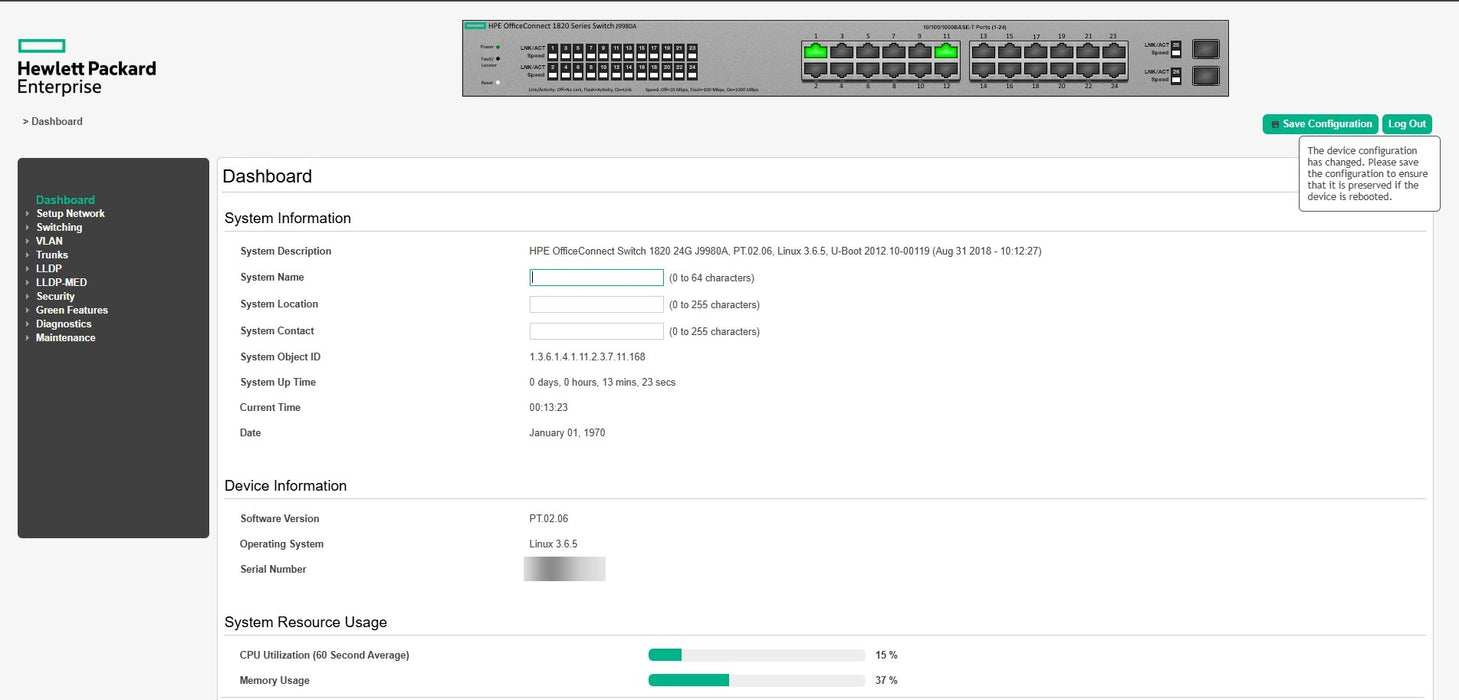Click port 9 on the switch graphic
Viewport: 1459px width, 700px height.
coord(920,51)
